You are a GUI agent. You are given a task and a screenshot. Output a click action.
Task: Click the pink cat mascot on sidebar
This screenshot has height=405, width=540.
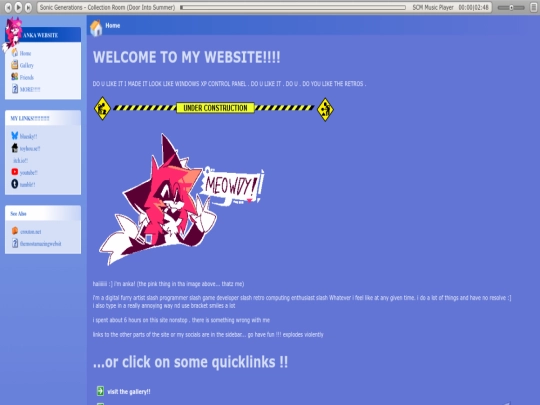(12, 34)
